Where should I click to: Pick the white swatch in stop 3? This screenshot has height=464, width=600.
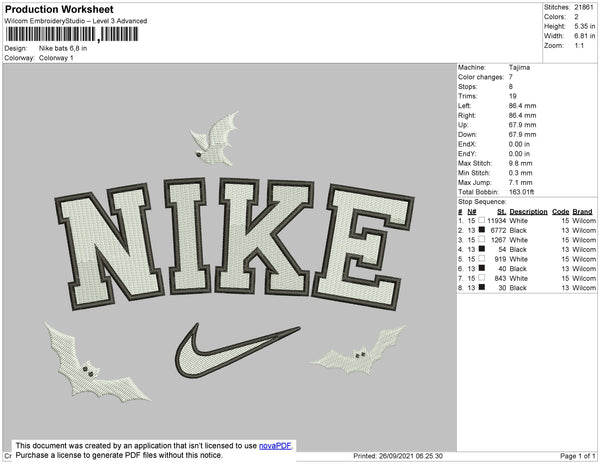(482, 239)
